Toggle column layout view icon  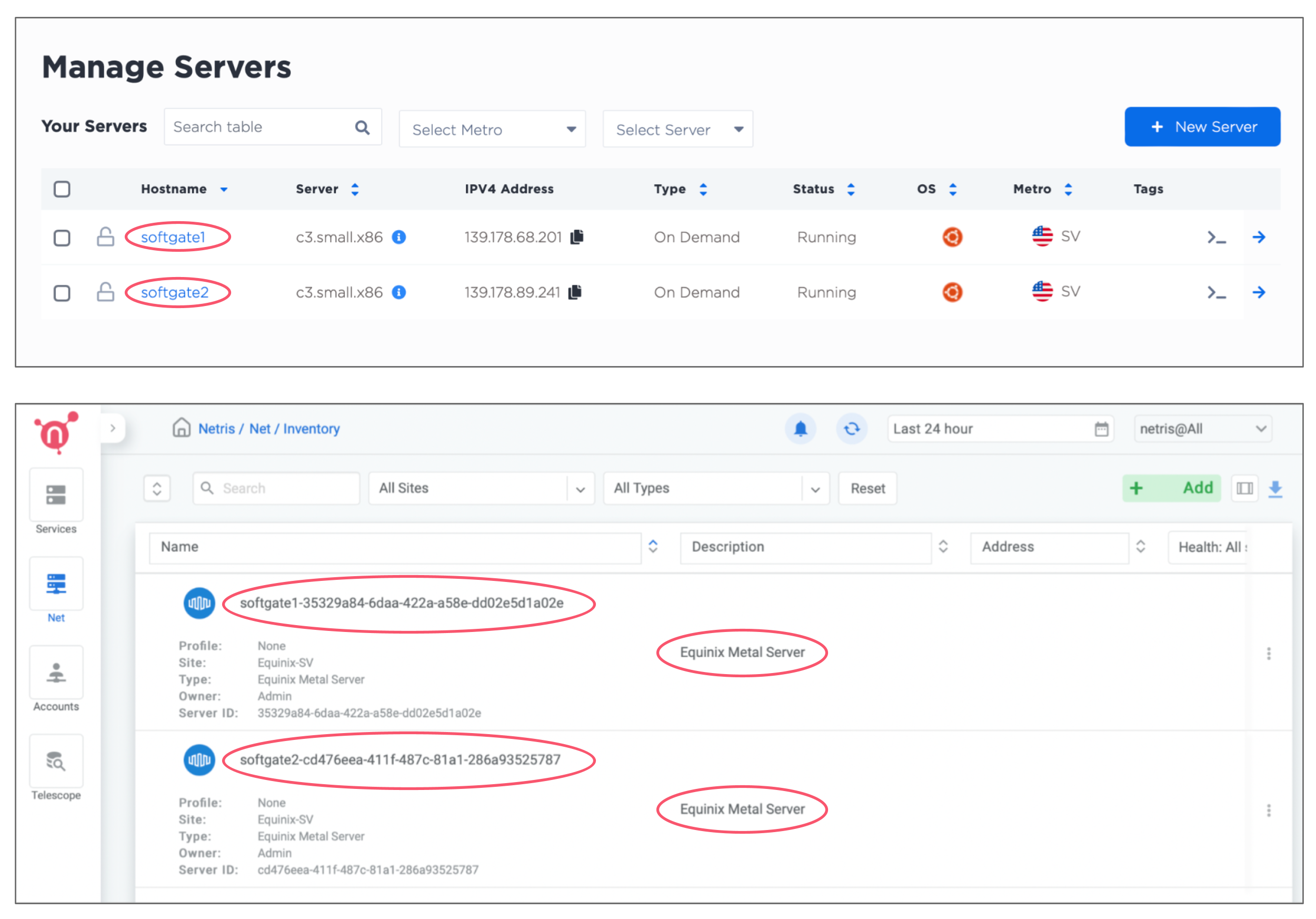[1244, 488]
